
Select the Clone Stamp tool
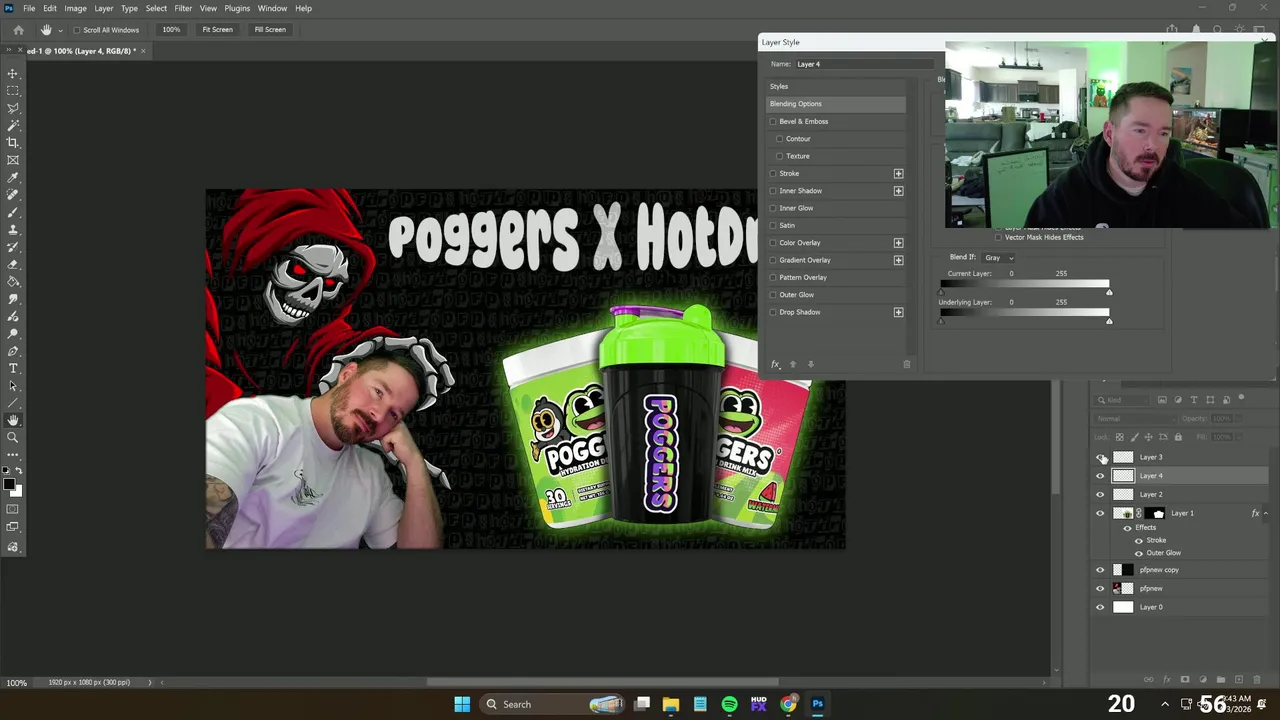point(13,229)
